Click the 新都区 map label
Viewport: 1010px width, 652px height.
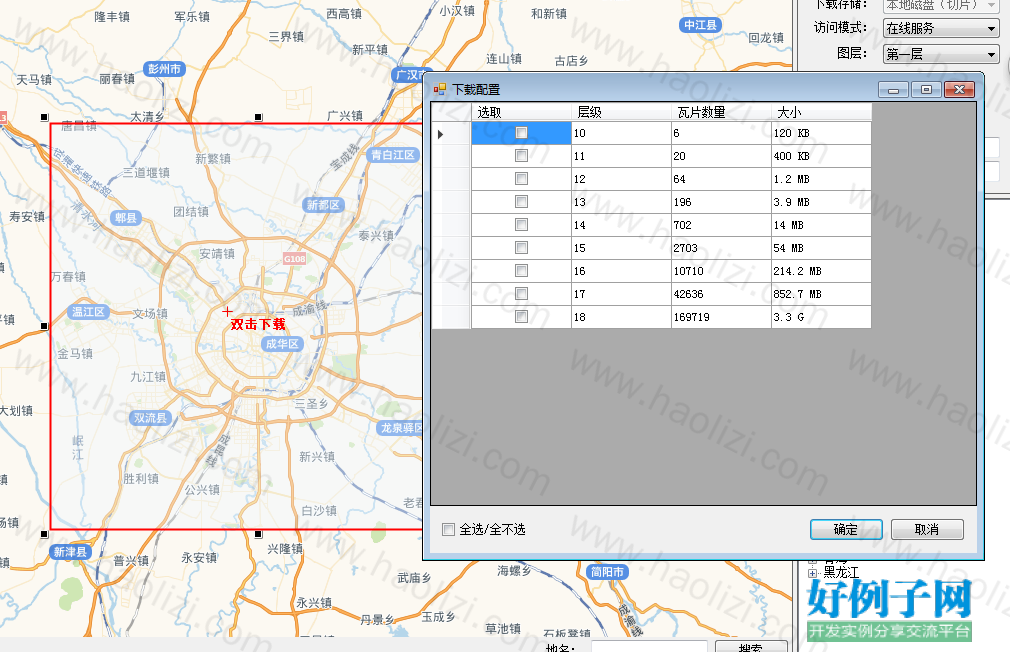pos(323,205)
